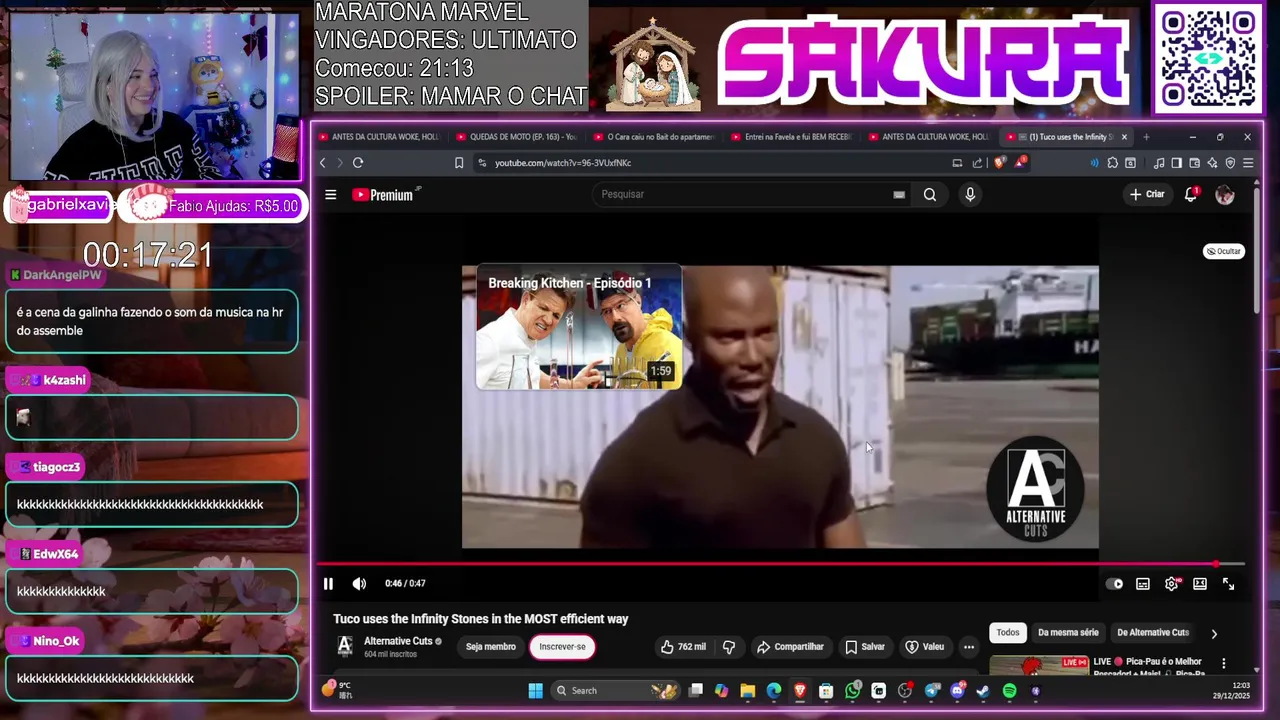Save the video with the Salvar button
Image resolution: width=1280 pixels, height=720 pixels.
865,647
